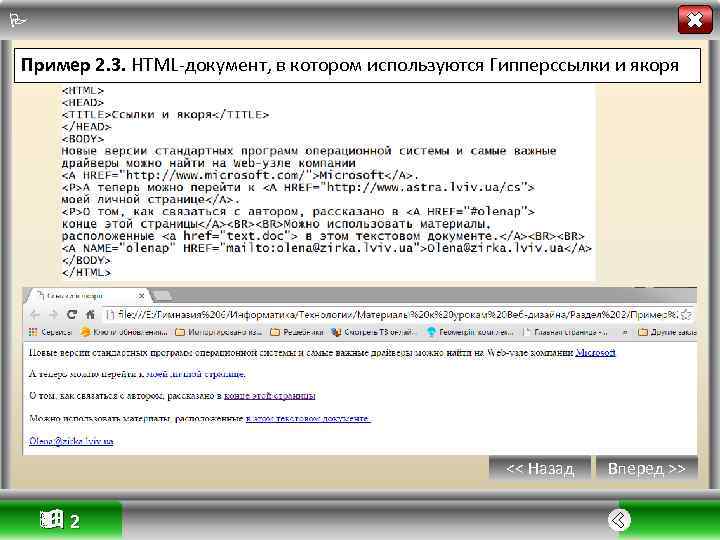
Task: Click the code line with http://www.astra.lviv.ua/cs
Action: click(298, 187)
